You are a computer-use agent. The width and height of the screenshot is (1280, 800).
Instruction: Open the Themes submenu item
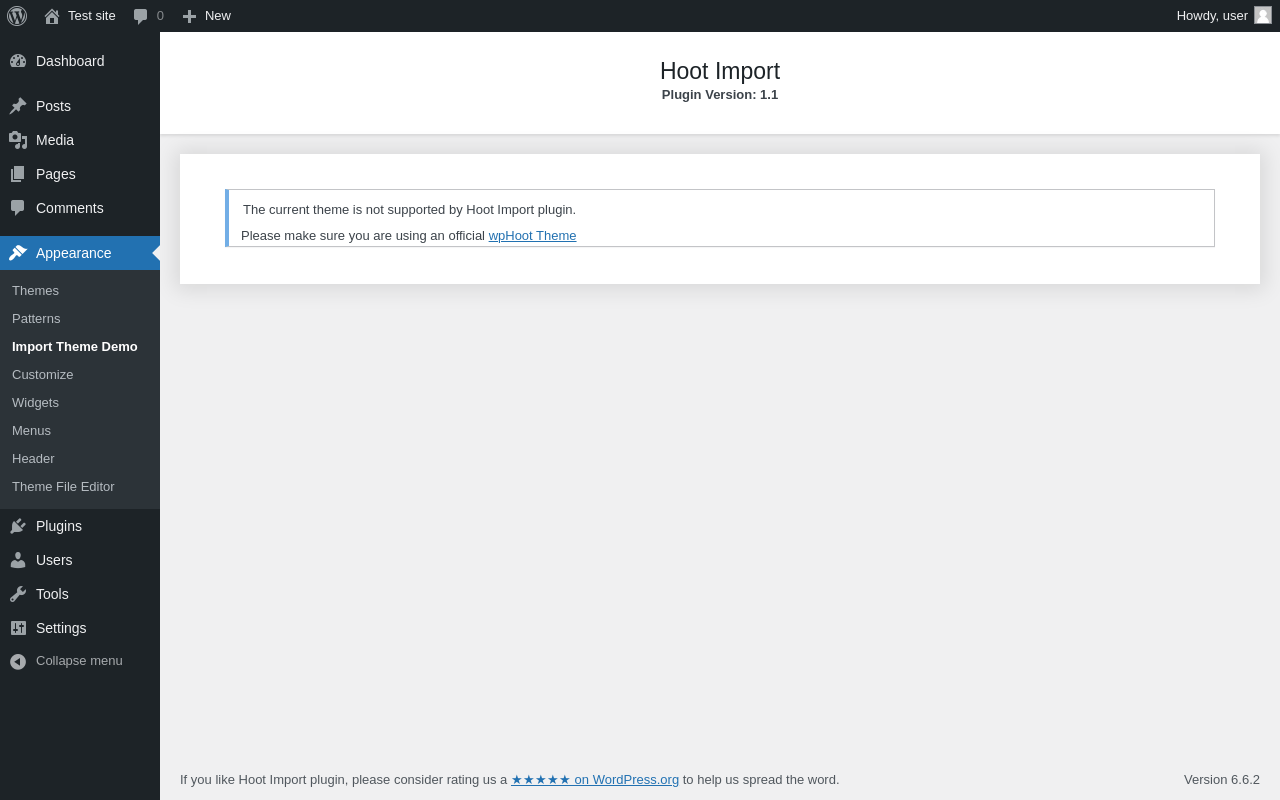(35, 291)
